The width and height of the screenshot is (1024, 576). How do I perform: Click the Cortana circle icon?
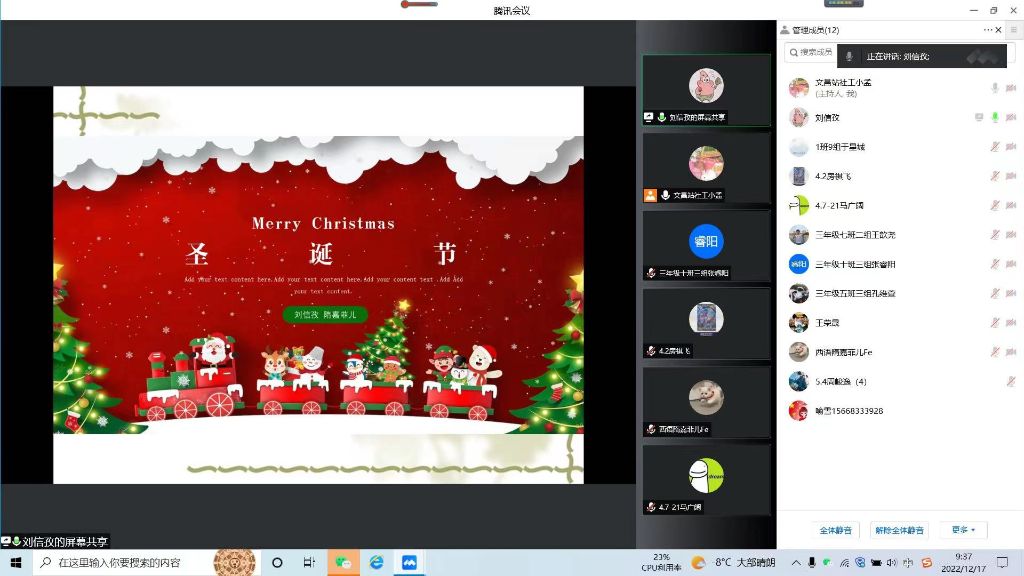277,563
